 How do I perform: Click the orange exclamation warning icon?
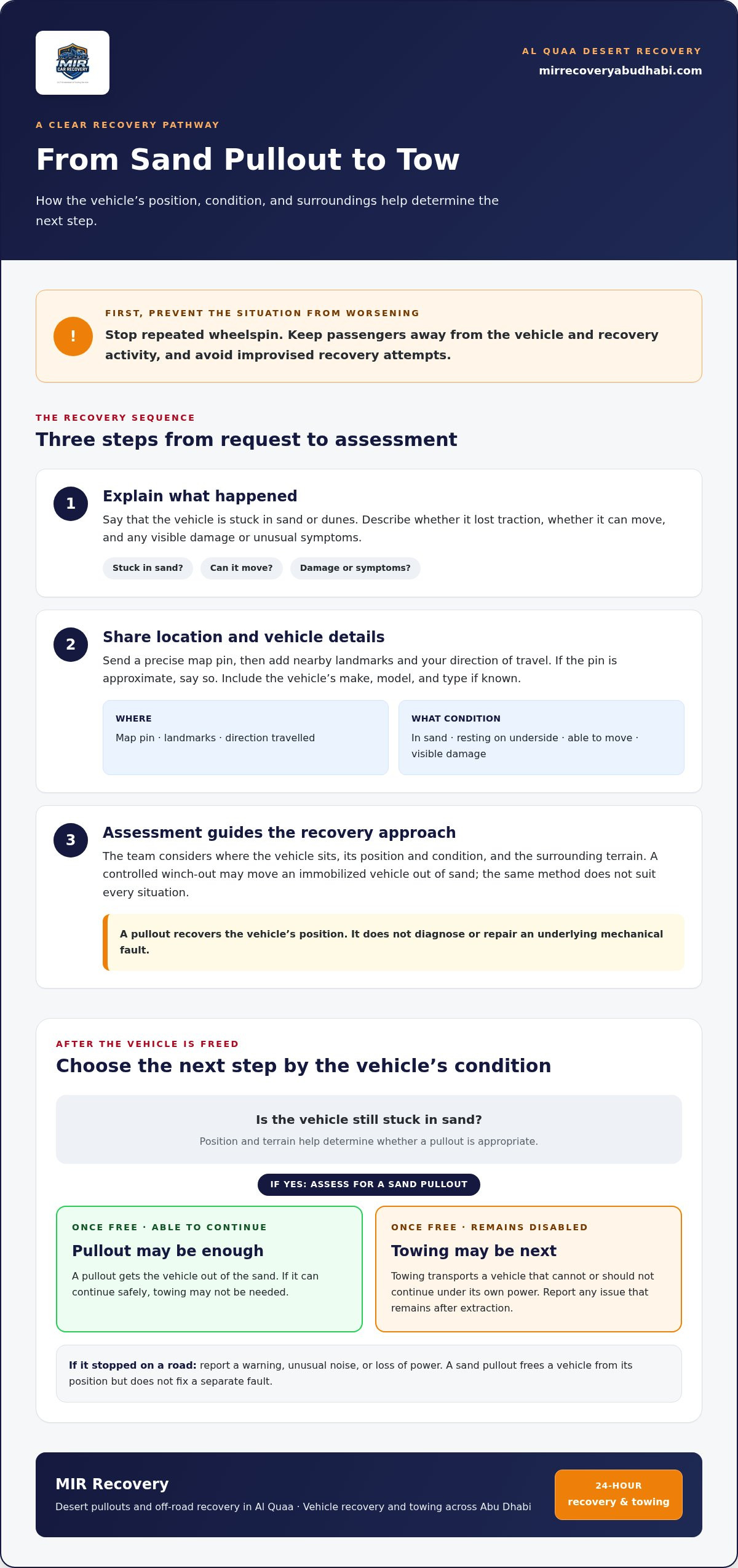click(73, 336)
